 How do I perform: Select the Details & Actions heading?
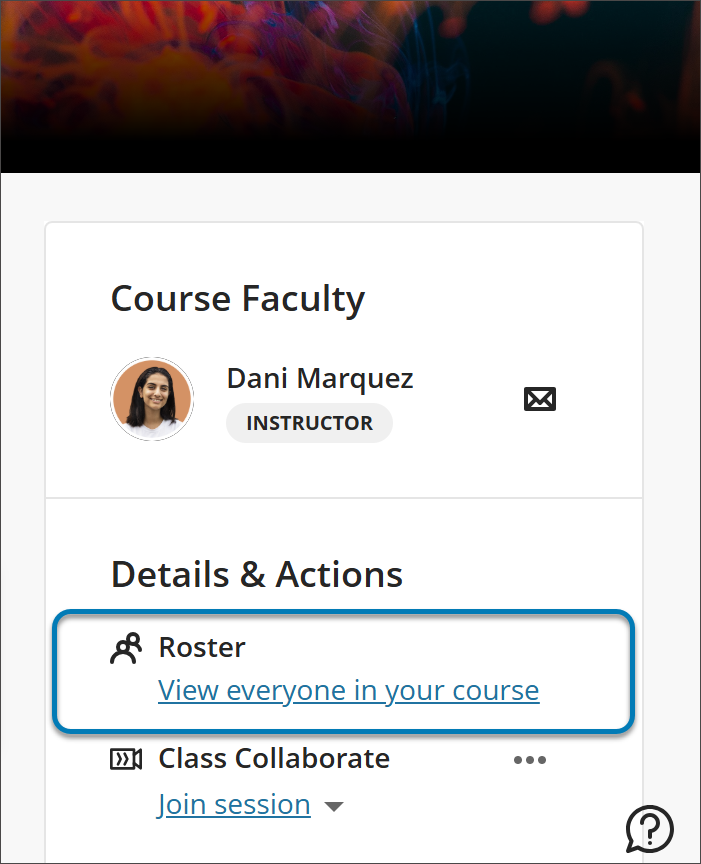[x=257, y=574]
